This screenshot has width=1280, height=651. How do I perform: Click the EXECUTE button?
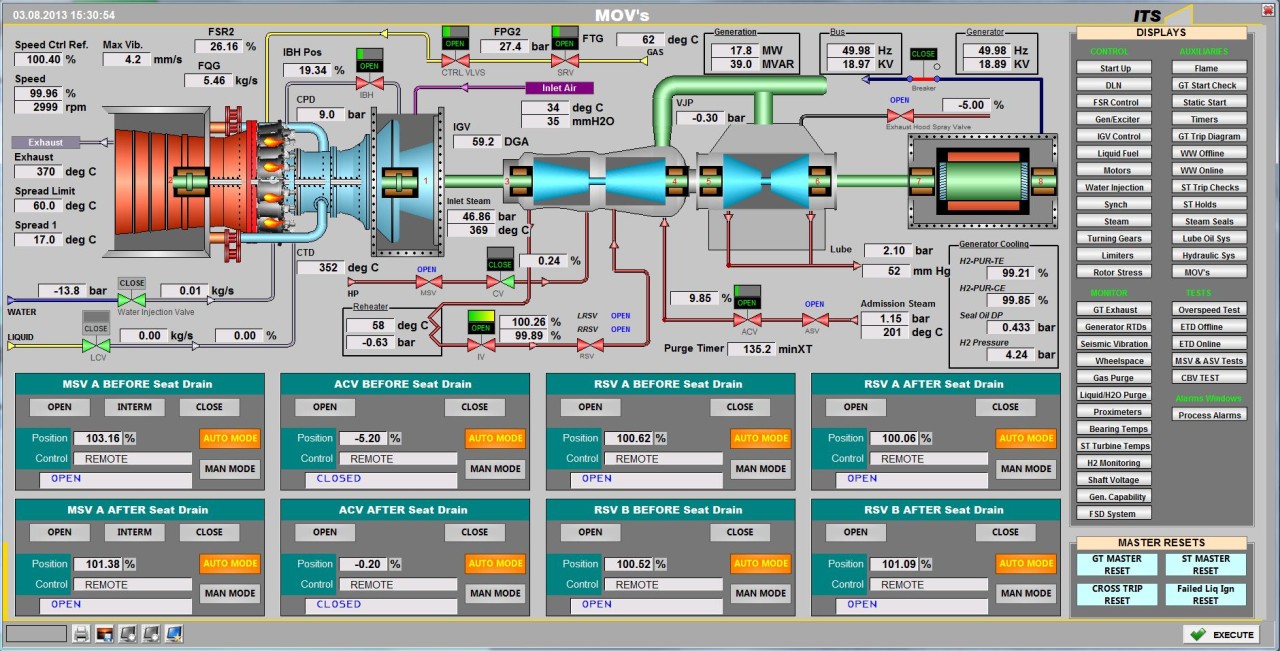click(x=1221, y=634)
